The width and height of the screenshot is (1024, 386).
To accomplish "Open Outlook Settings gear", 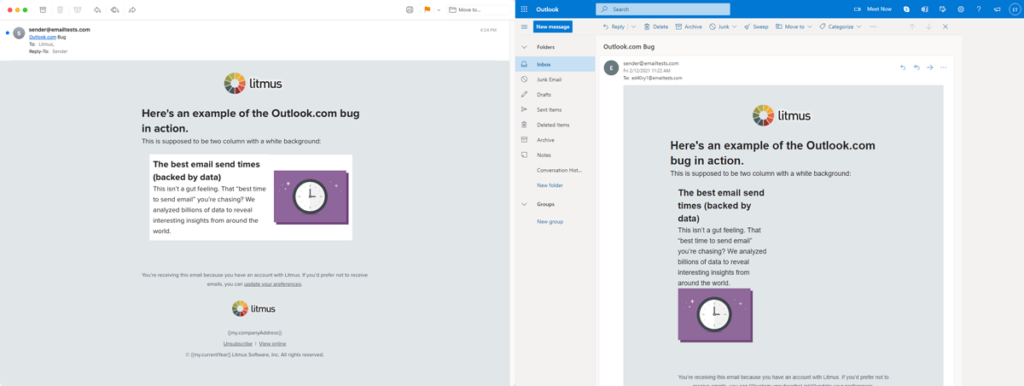I will (x=961, y=9).
